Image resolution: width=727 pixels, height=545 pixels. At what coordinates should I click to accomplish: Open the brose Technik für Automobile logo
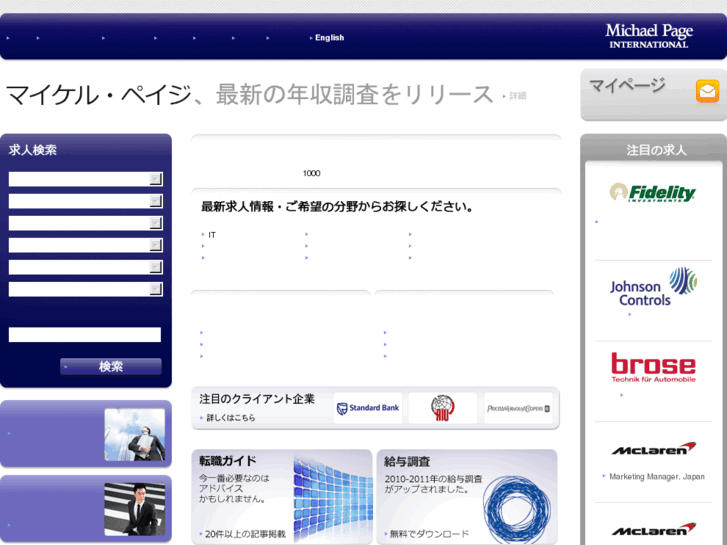tap(653, 367)
